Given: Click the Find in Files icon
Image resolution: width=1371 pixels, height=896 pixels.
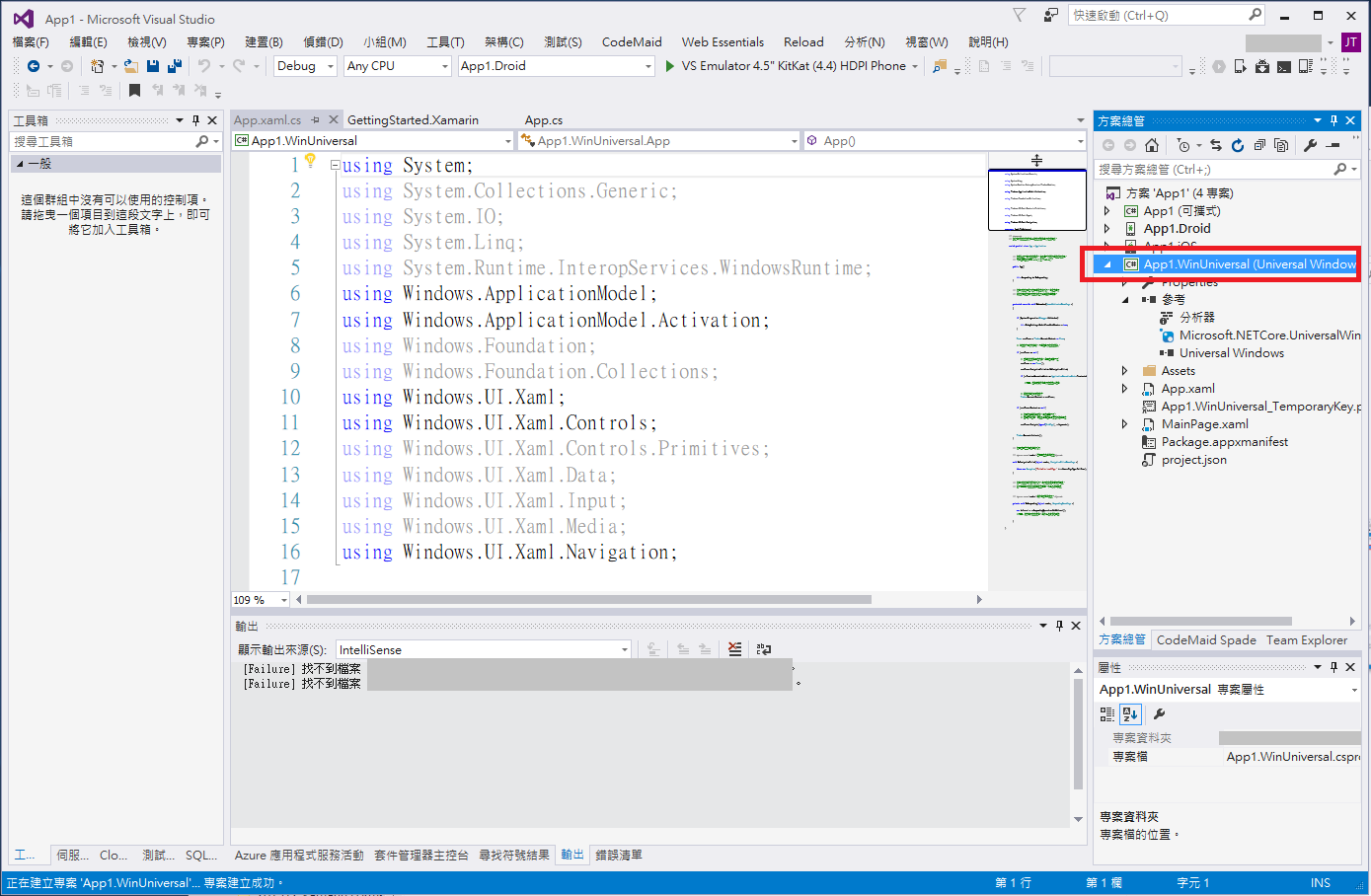Looking at the screenshot, I should (x=940, y=66).
